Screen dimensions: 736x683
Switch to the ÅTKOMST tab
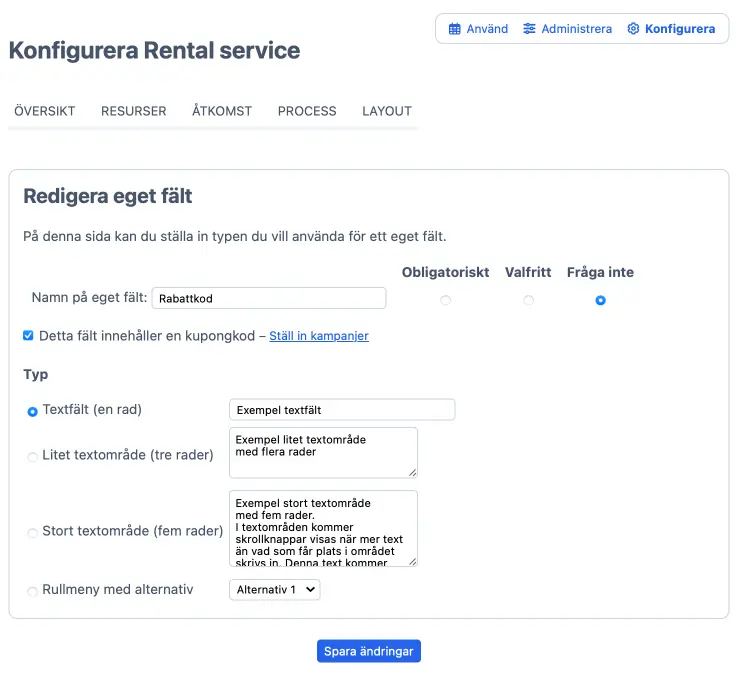222,111
